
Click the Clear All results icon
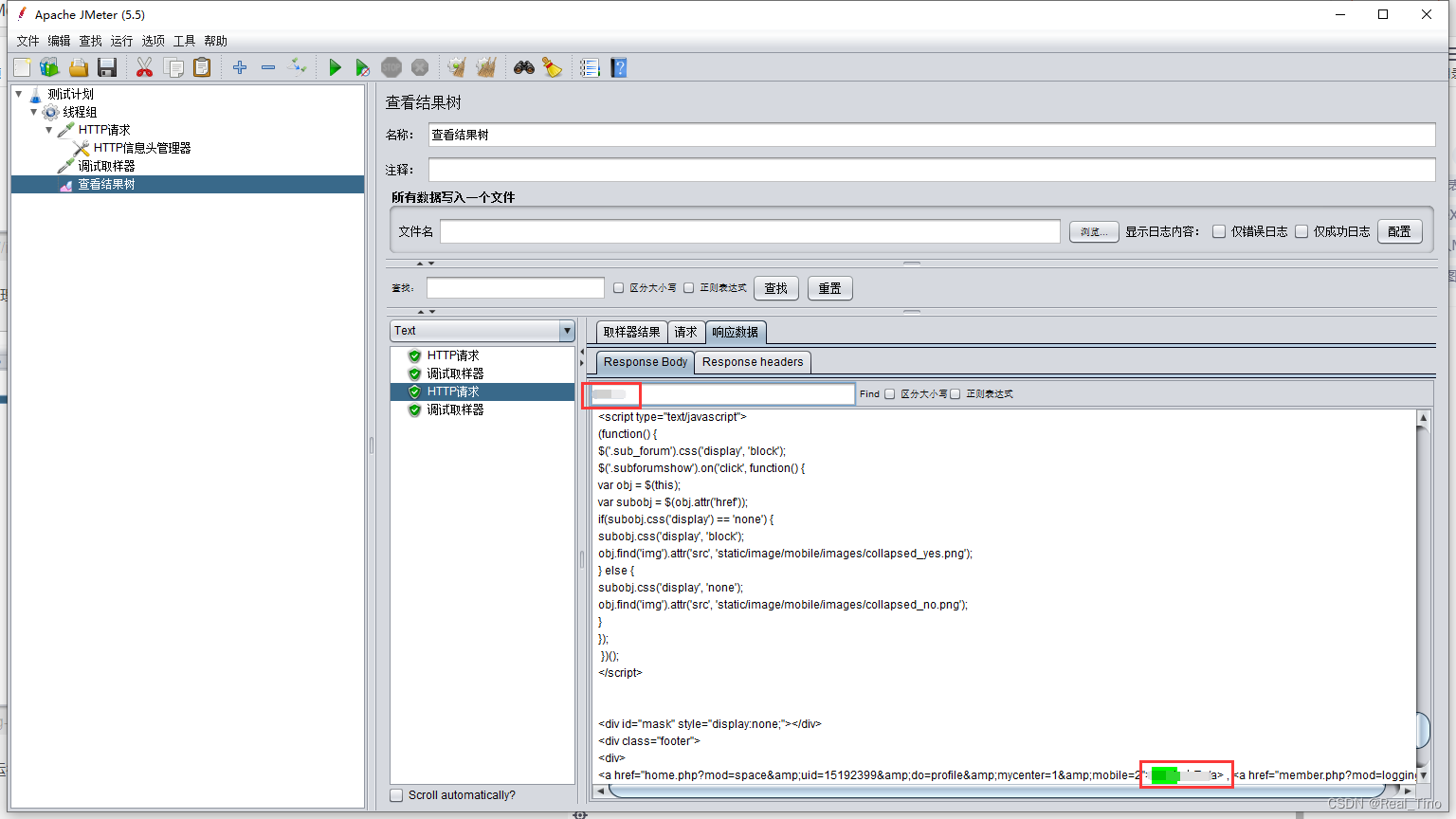coord(486,67)
